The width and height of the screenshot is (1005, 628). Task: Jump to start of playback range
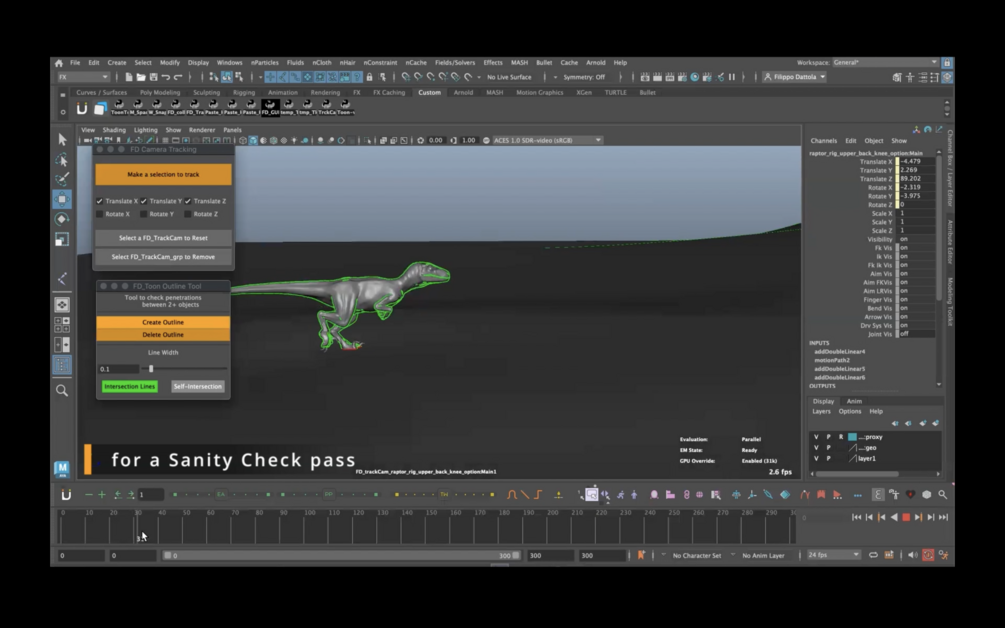(856, 517)
